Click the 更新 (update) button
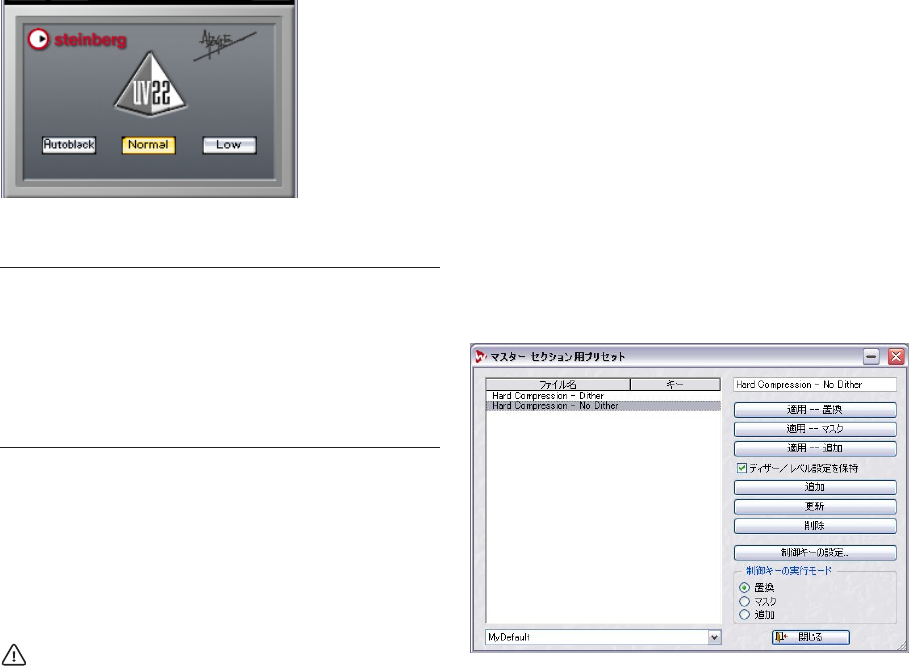 click(x=815, y=507)
